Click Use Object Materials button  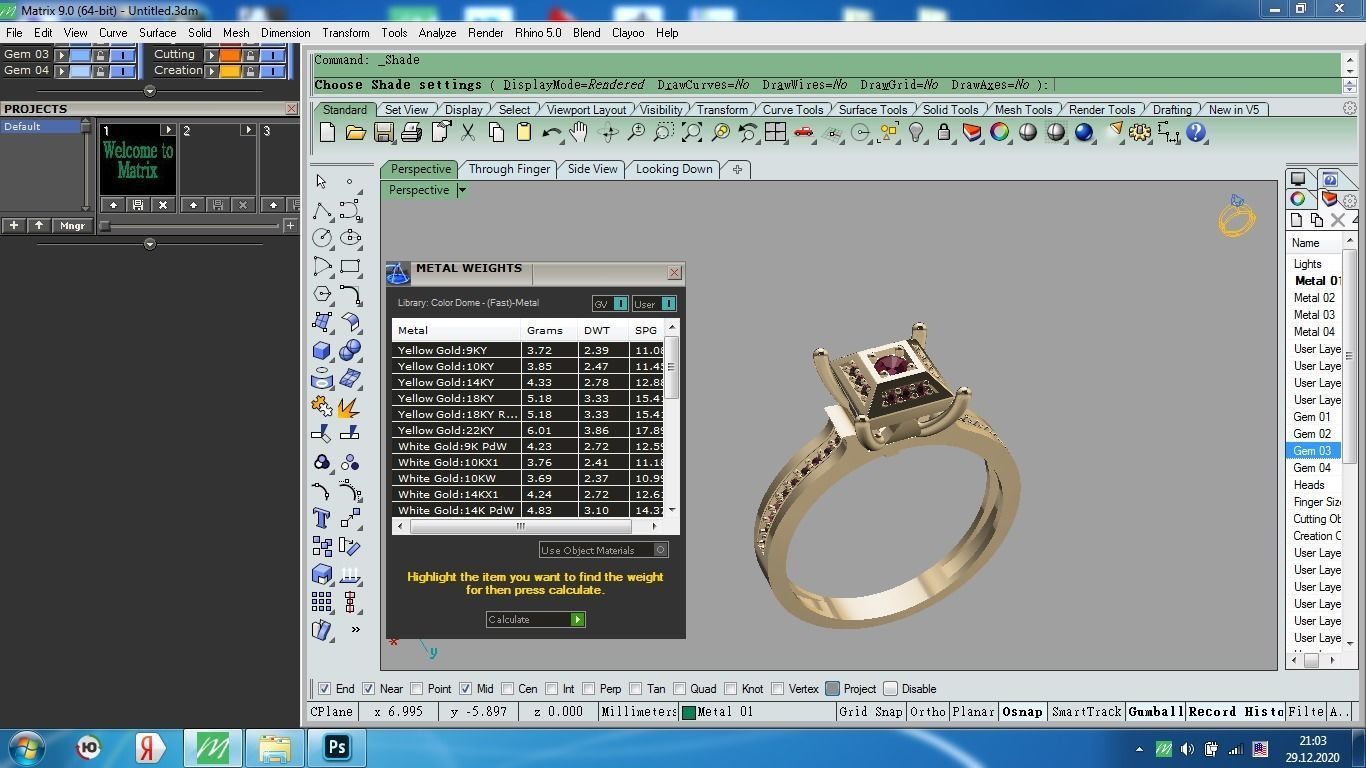(603, 550)
